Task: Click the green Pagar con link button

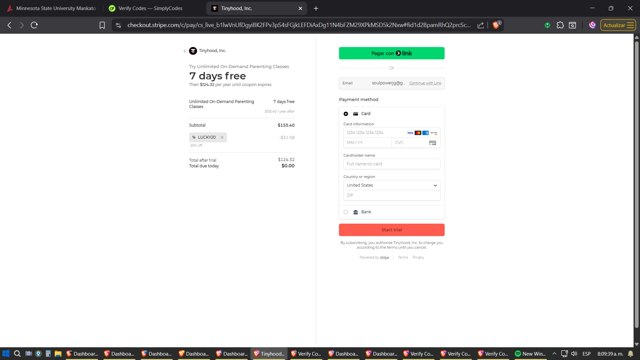Action: (x=391, y=53)
